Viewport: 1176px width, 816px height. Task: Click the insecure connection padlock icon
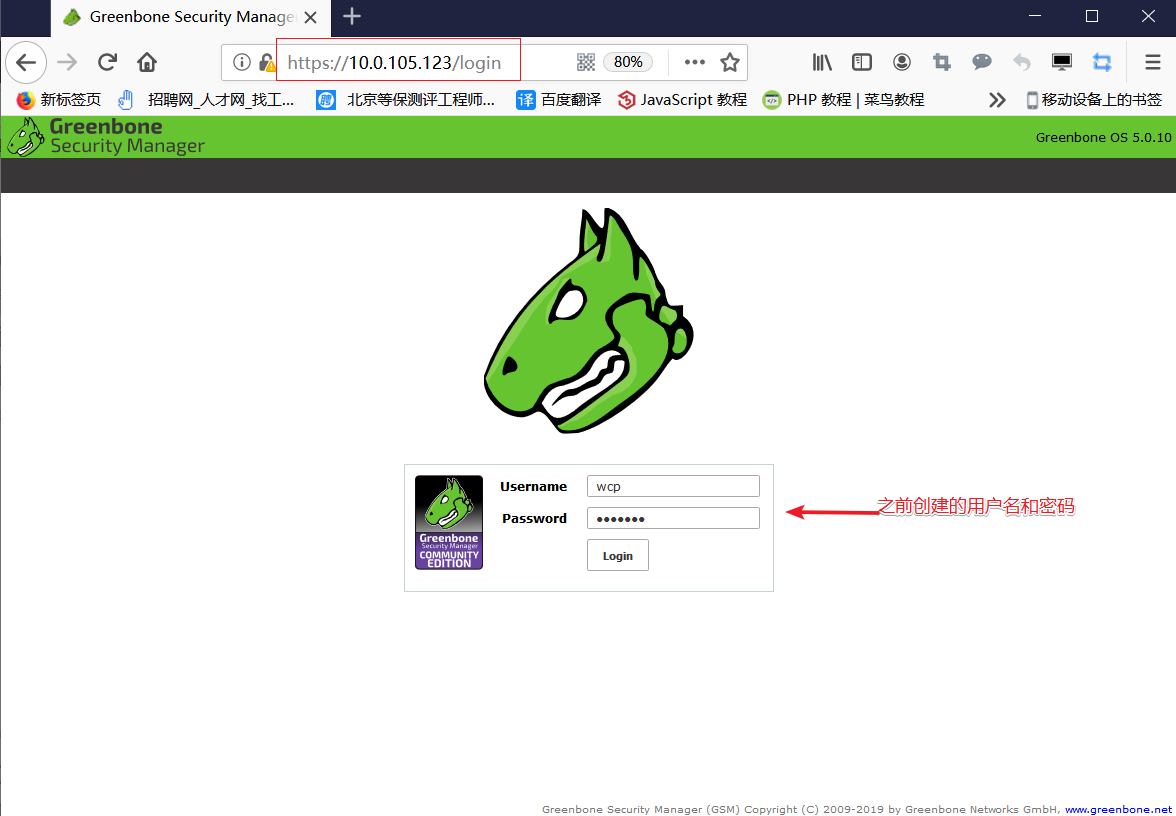click(x=266, y=62)
